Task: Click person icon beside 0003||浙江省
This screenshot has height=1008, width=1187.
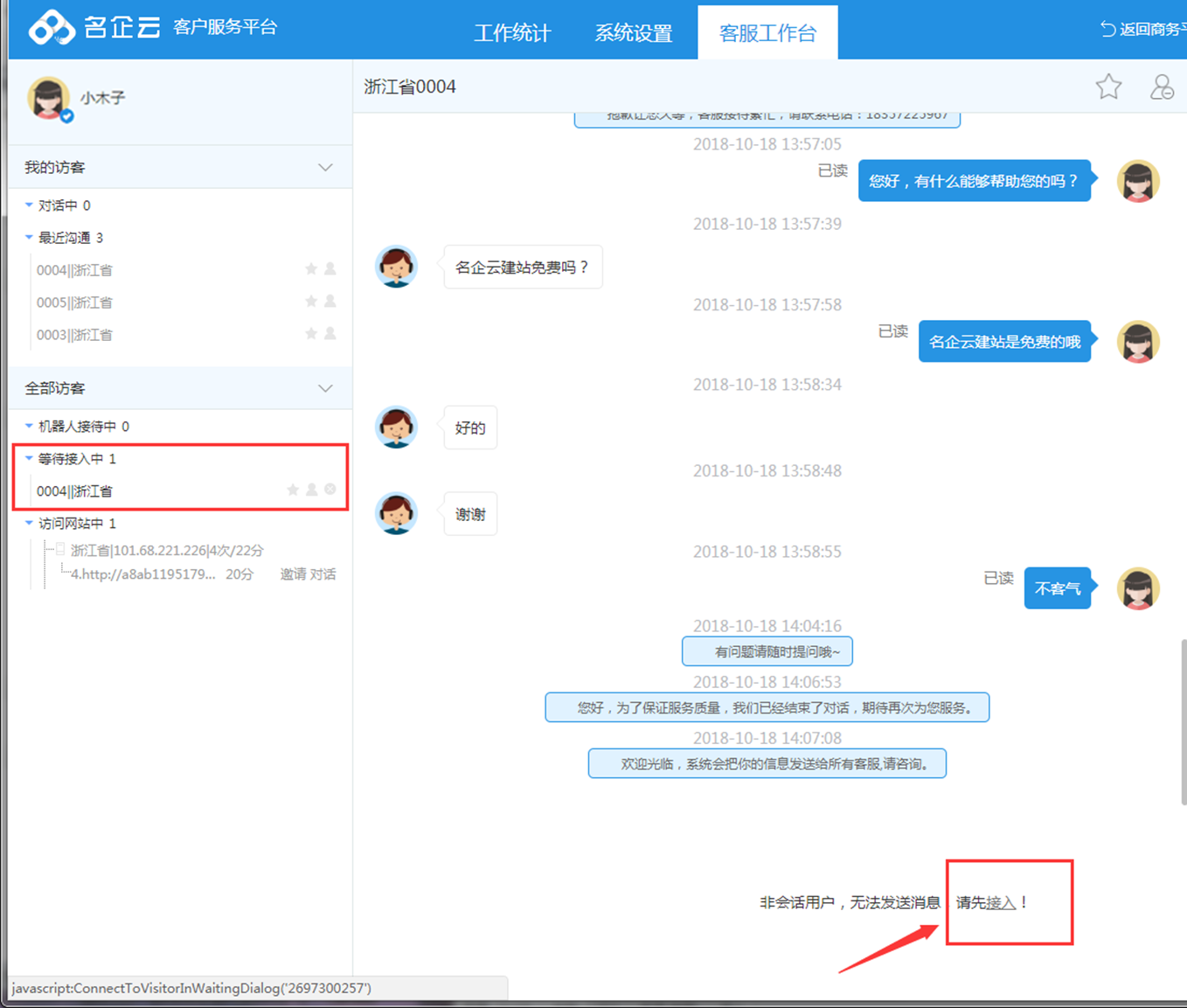Action: pyautogui.click(x=330, y=334)
